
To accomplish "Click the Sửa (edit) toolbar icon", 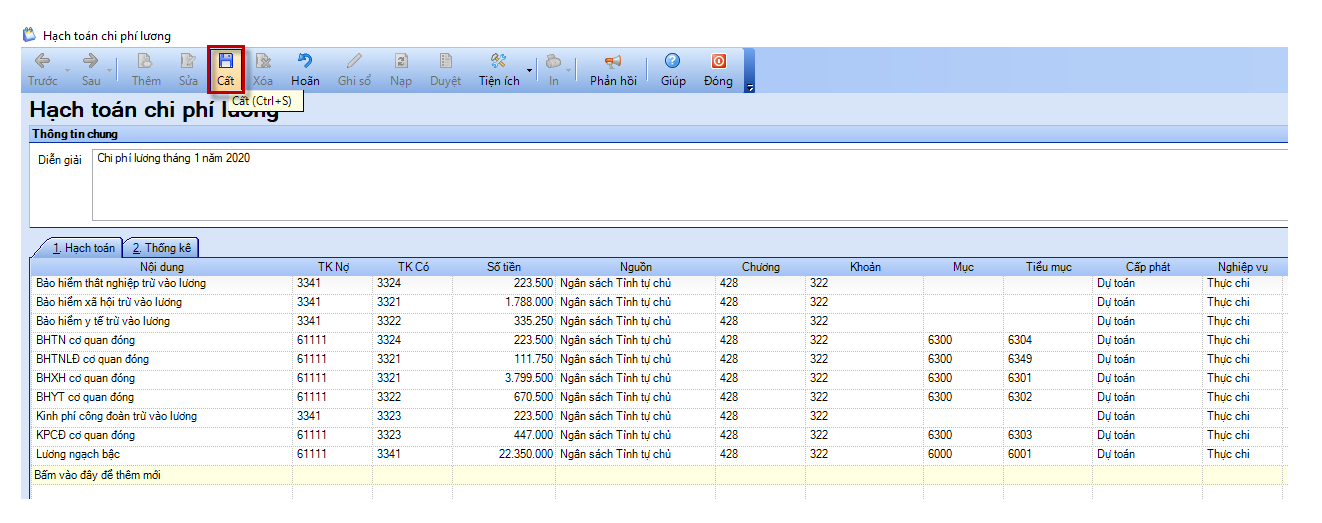I will [188, 61].
